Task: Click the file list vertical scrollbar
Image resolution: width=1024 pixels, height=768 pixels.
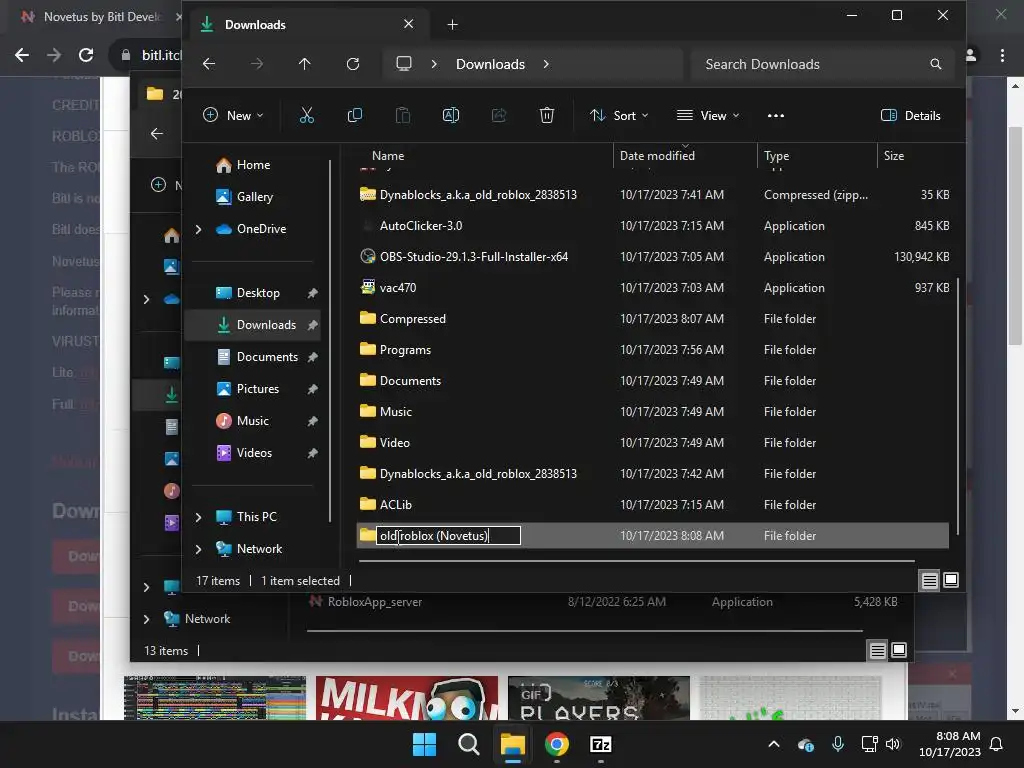Action: click(x=957, y=405)
